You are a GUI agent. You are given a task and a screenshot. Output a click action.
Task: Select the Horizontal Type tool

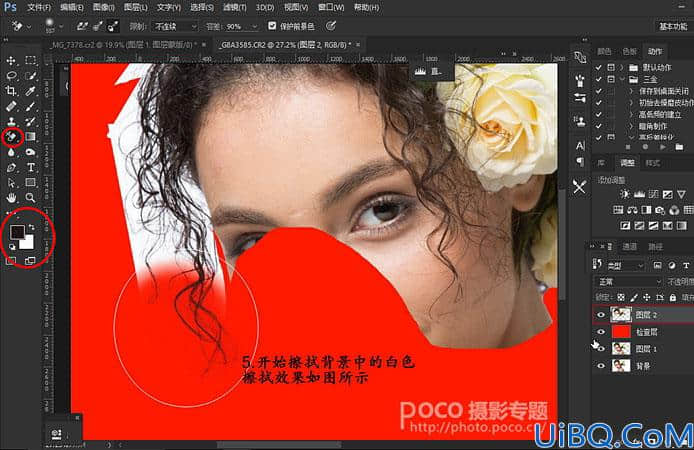31,168
